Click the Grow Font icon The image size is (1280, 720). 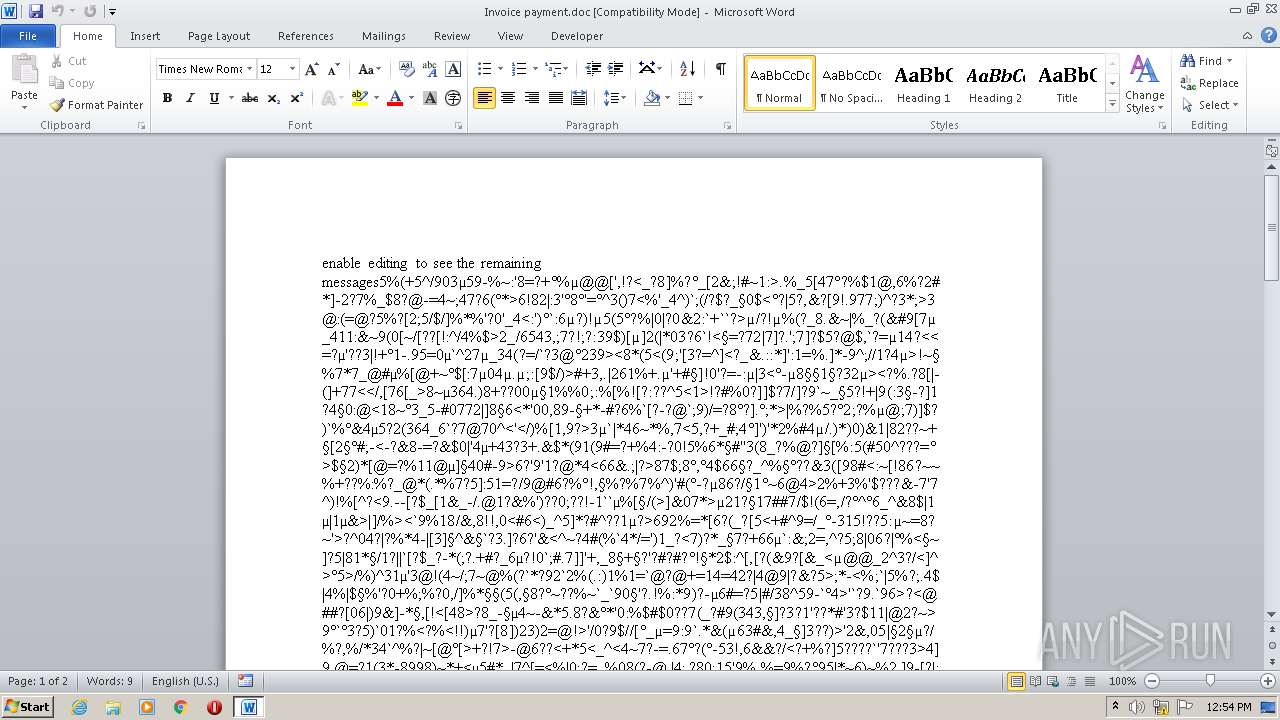tap(312, 69)
